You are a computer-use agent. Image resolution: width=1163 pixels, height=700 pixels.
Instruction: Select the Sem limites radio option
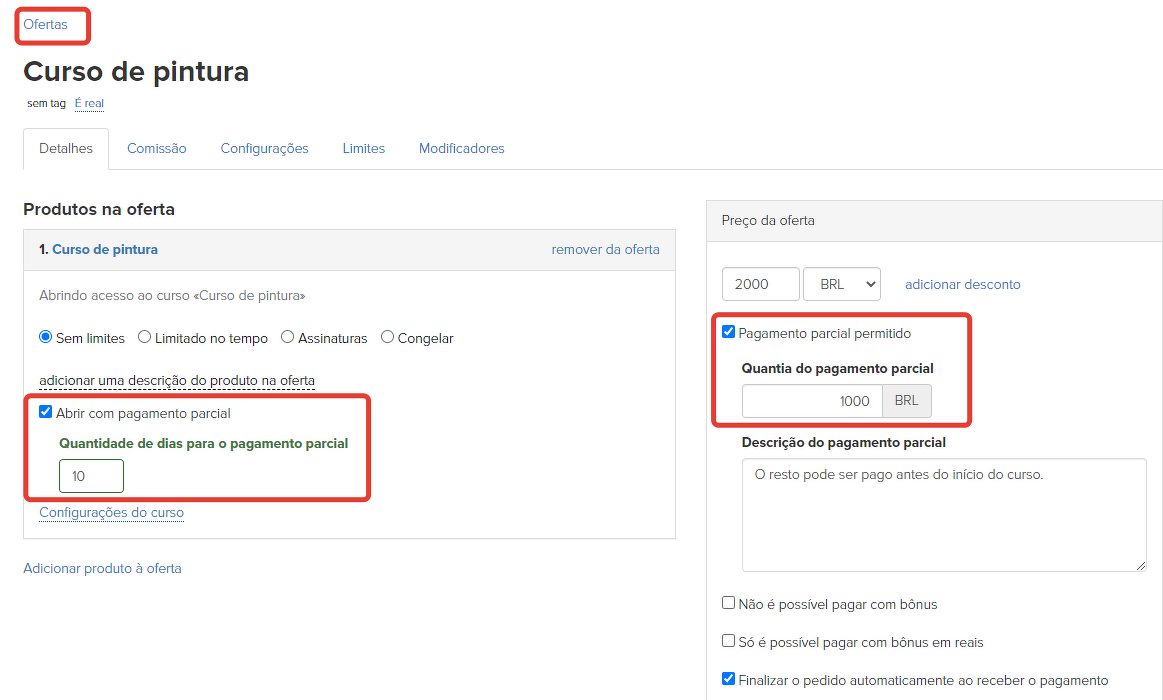[x=45, y=338]
